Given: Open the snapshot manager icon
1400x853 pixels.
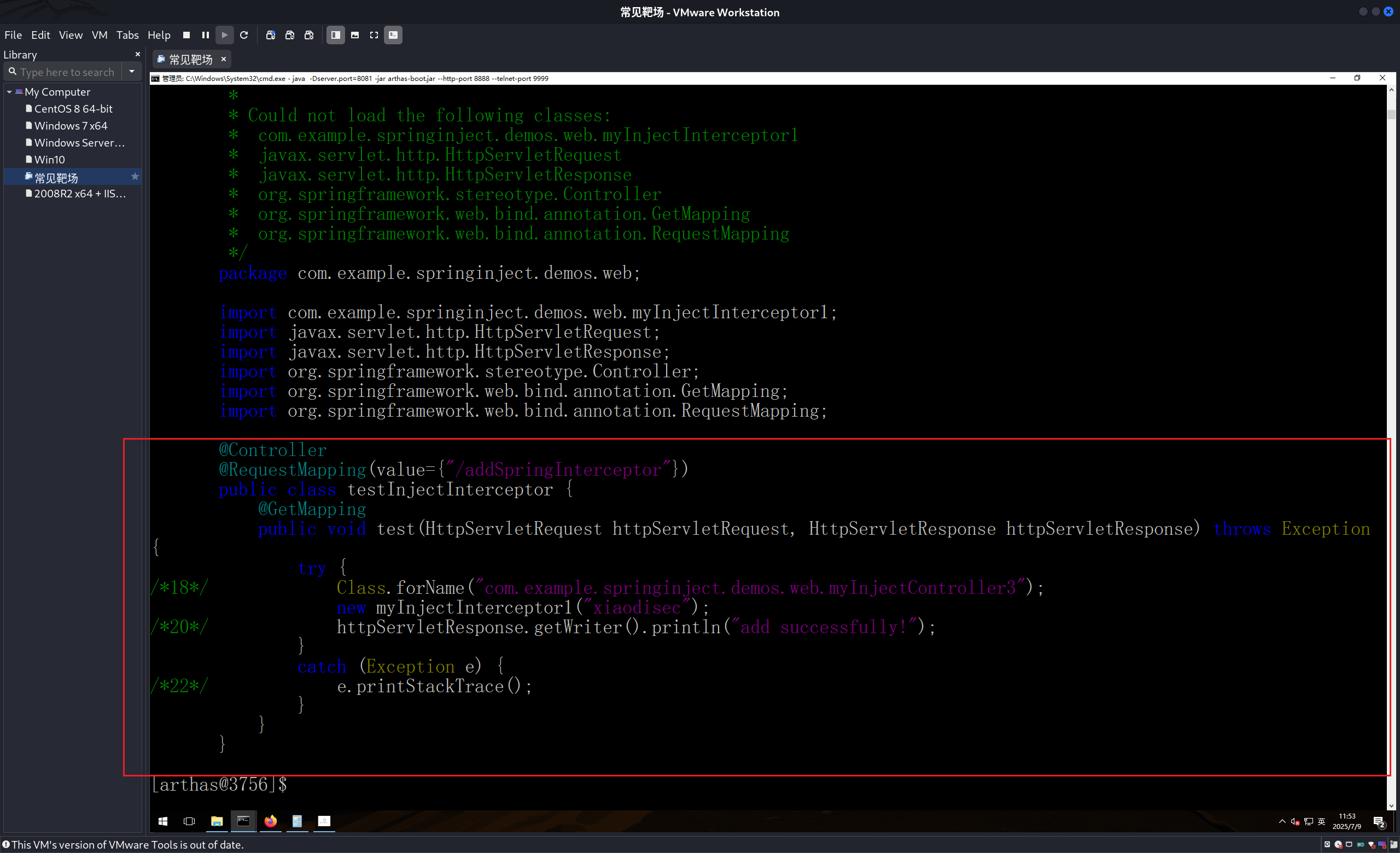Looking at the screenshot, I should [309, 35].
